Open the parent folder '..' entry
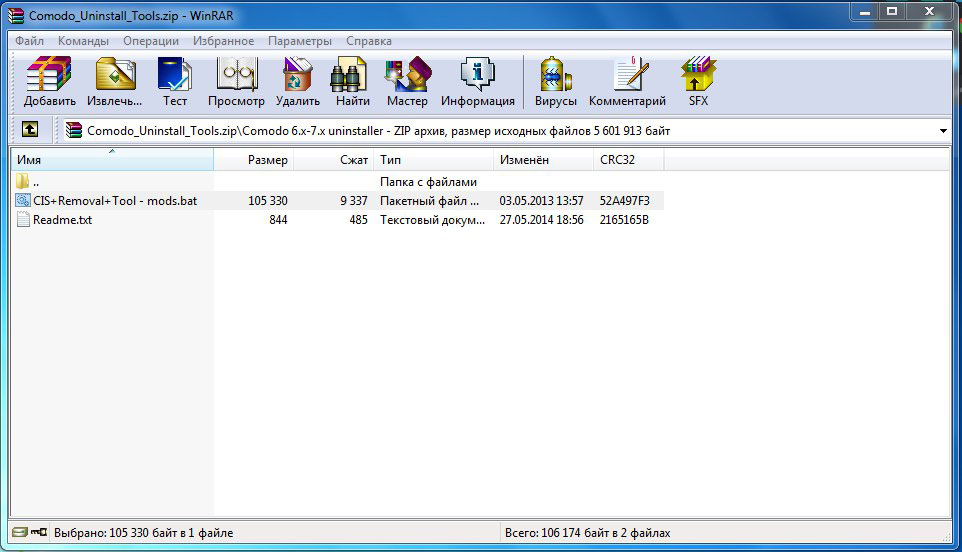 pos(35,182)
